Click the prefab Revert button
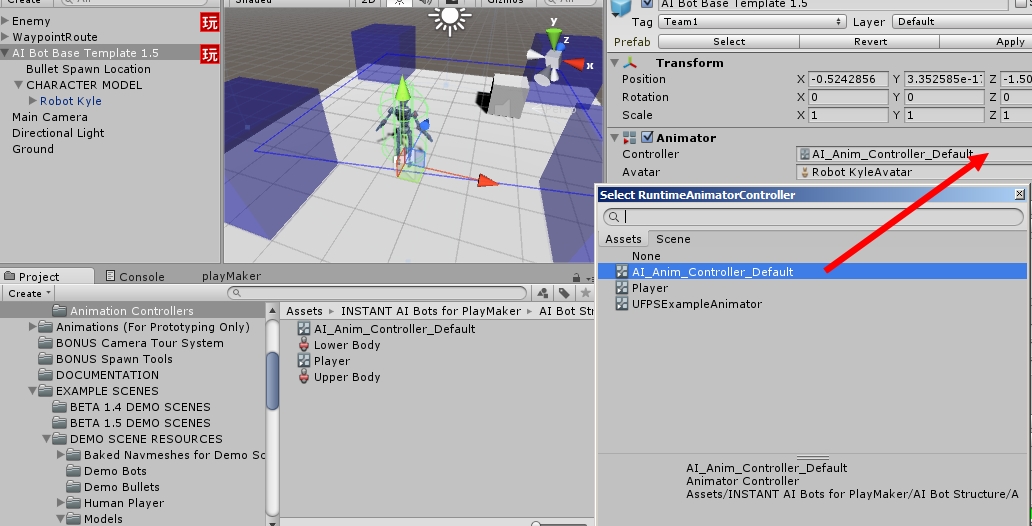The width and height of the screenshot is (1032, 526). 869,41
